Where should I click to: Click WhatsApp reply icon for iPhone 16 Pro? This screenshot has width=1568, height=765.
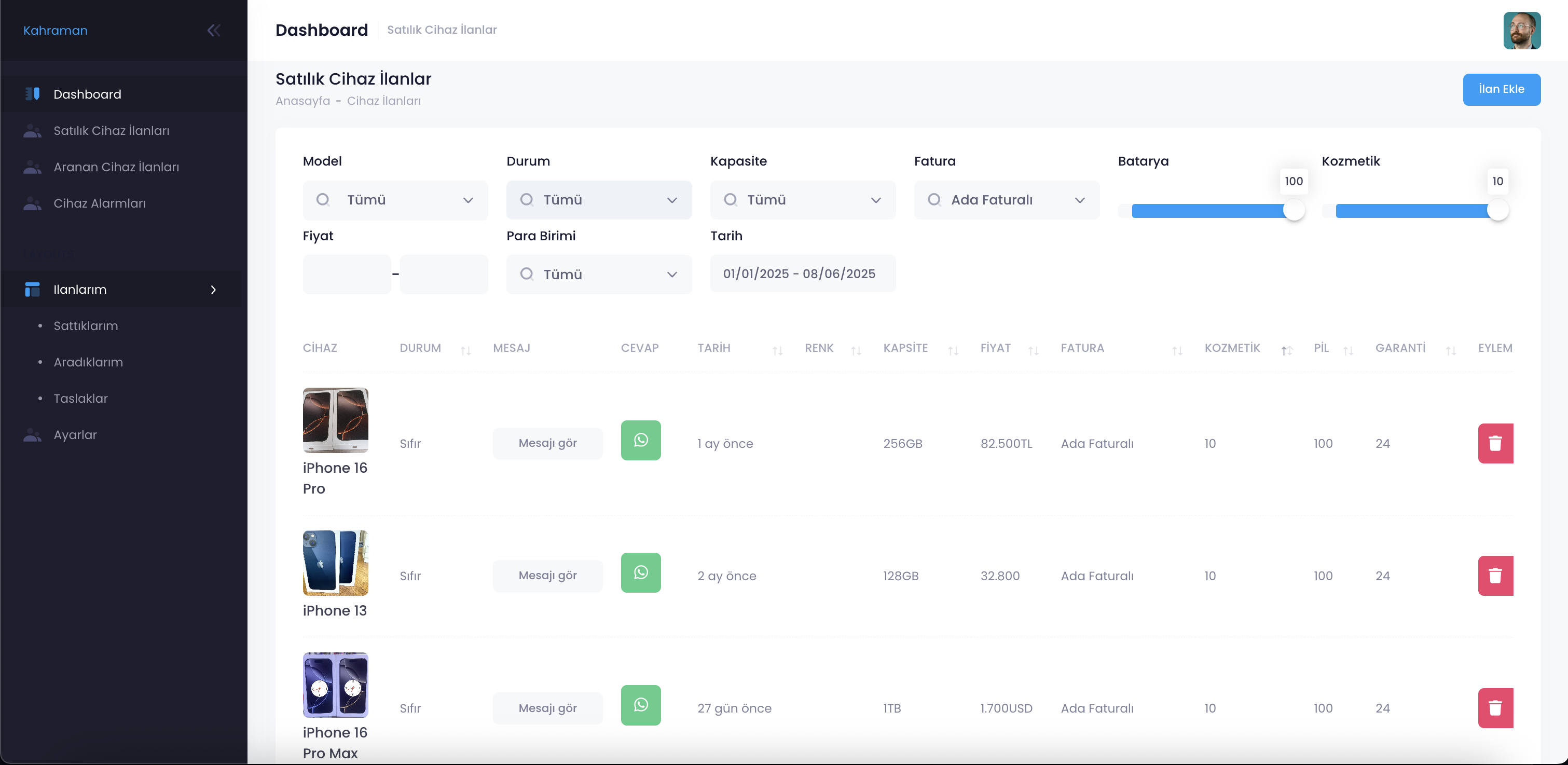pyautogui.click(x=640, y=440)
